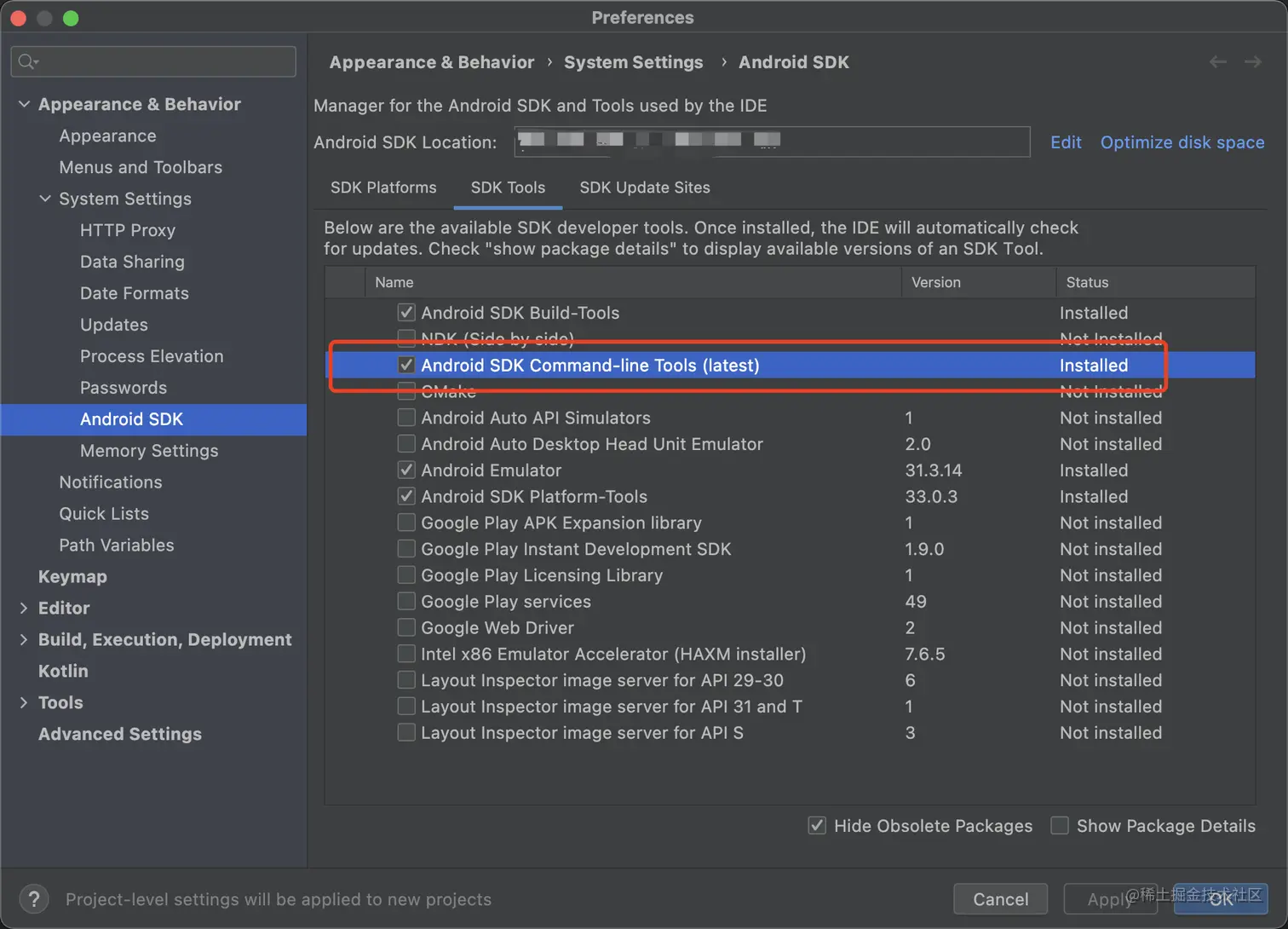Enable Show Package Details checkbox
The image size is (1288, 929).
(x=1060, y=826)
